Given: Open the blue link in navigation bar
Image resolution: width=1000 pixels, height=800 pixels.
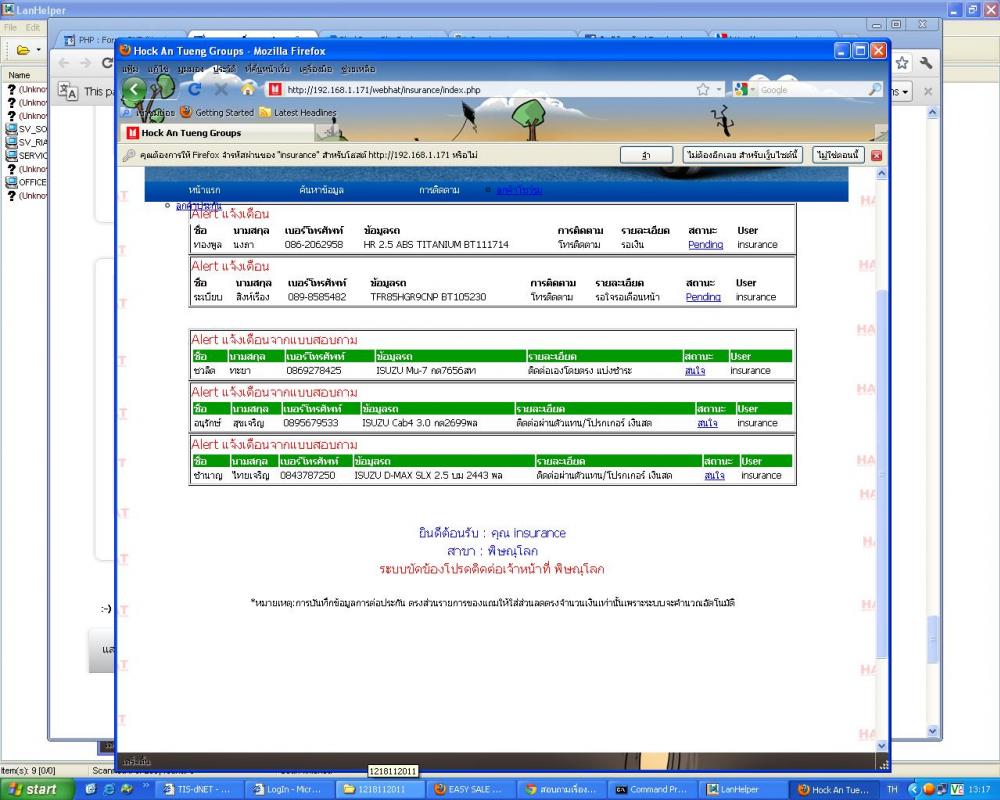Looking at the screenshot, I should (519, 189).
